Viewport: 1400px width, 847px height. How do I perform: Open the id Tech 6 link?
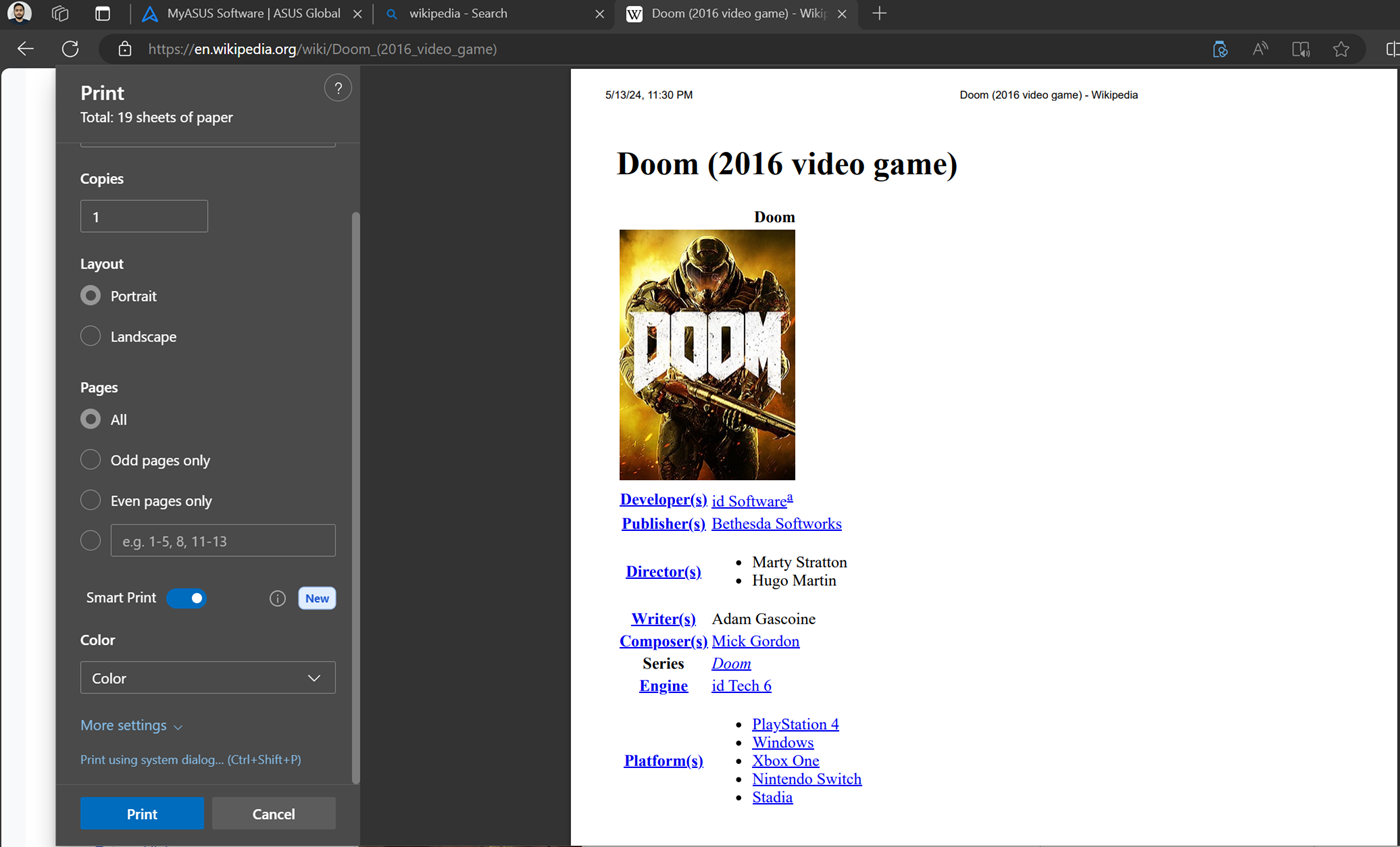point(742,685)
